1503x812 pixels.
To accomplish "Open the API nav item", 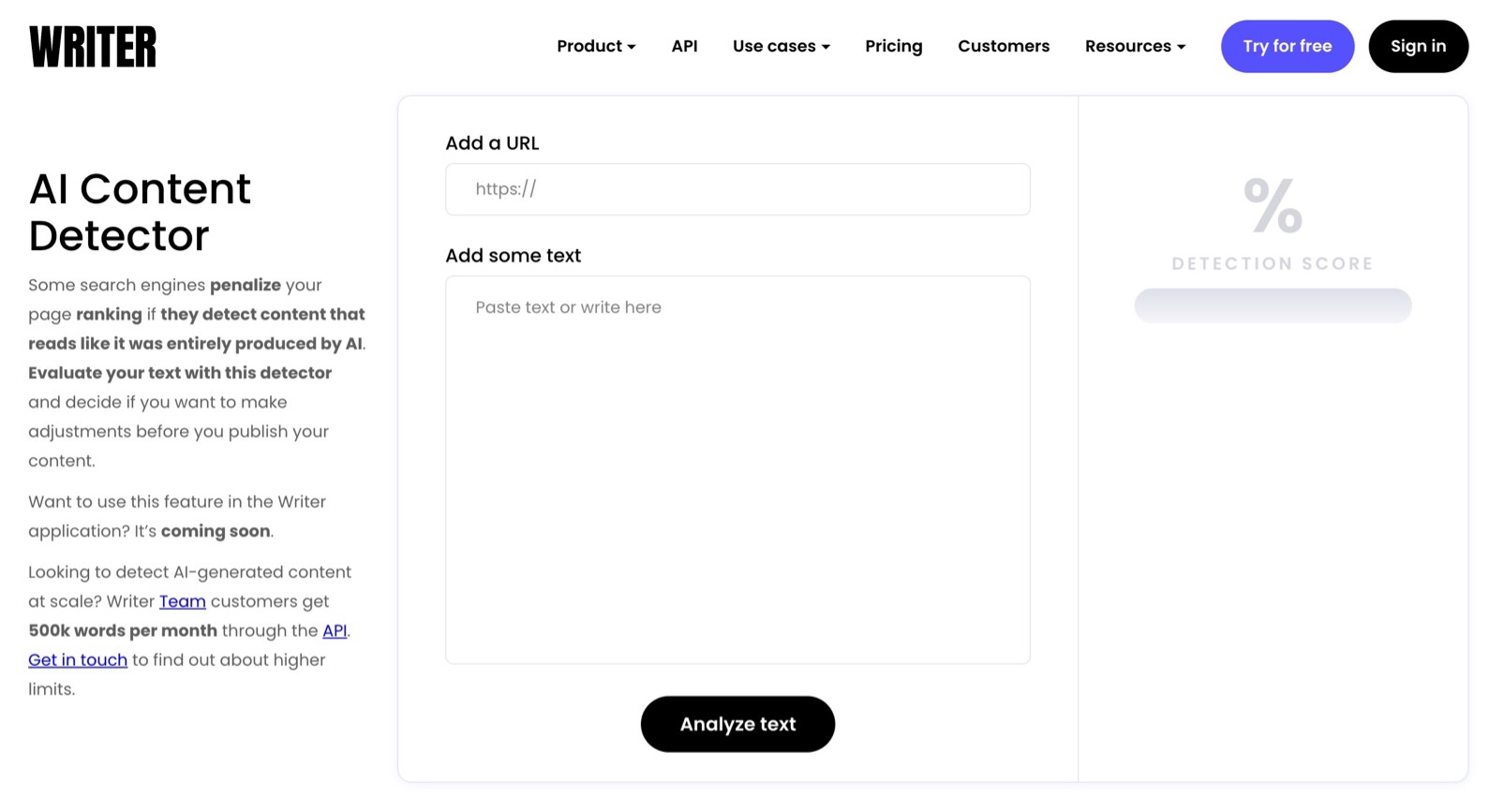I will (x=684, y=46).
